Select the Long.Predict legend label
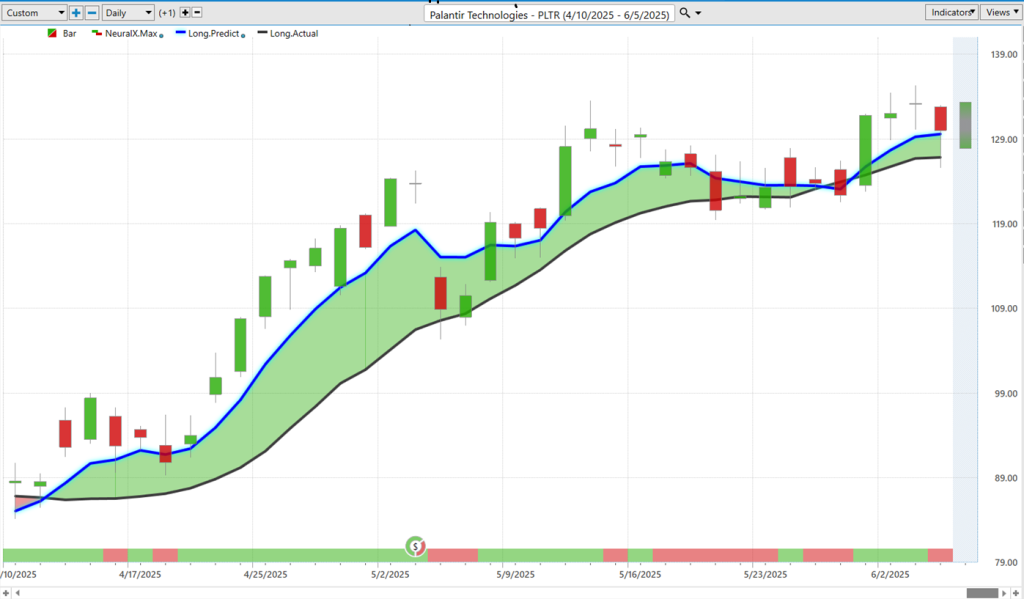This screenshot has width=1024, height=599. click(214, 33)
